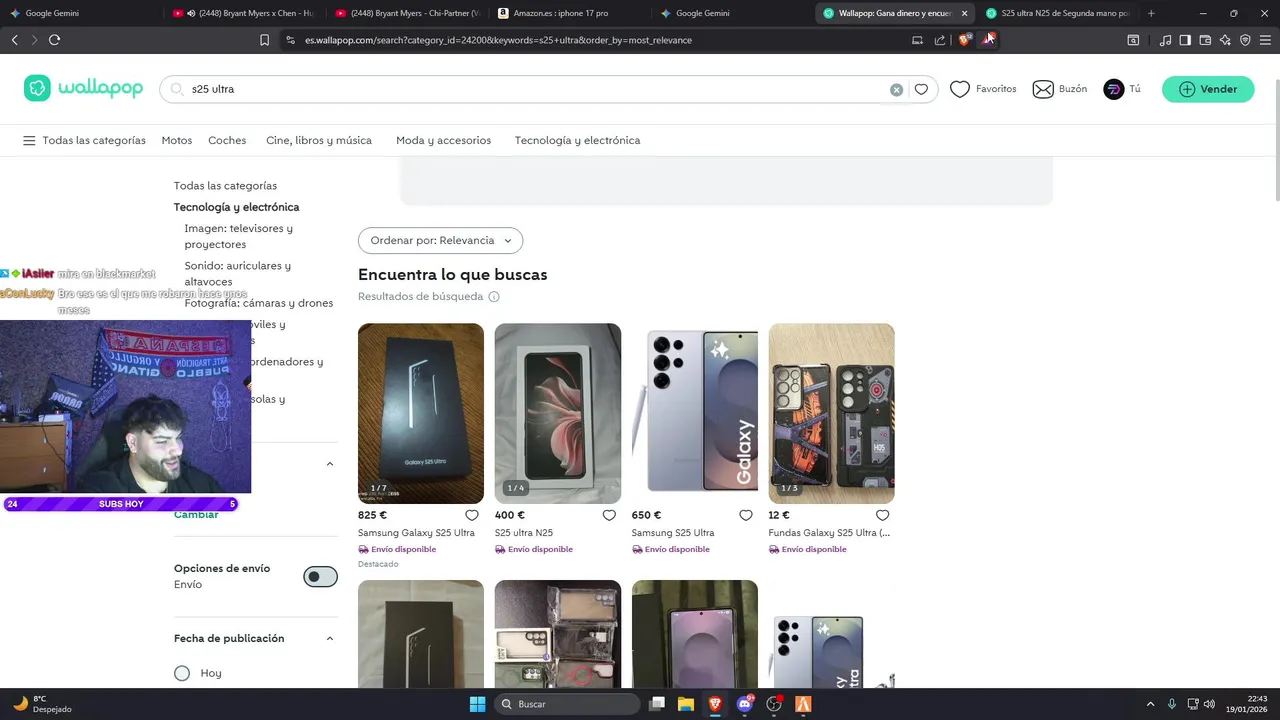1280x720 pixels.
Task: Open Favoritos
Action: (983, 89)
